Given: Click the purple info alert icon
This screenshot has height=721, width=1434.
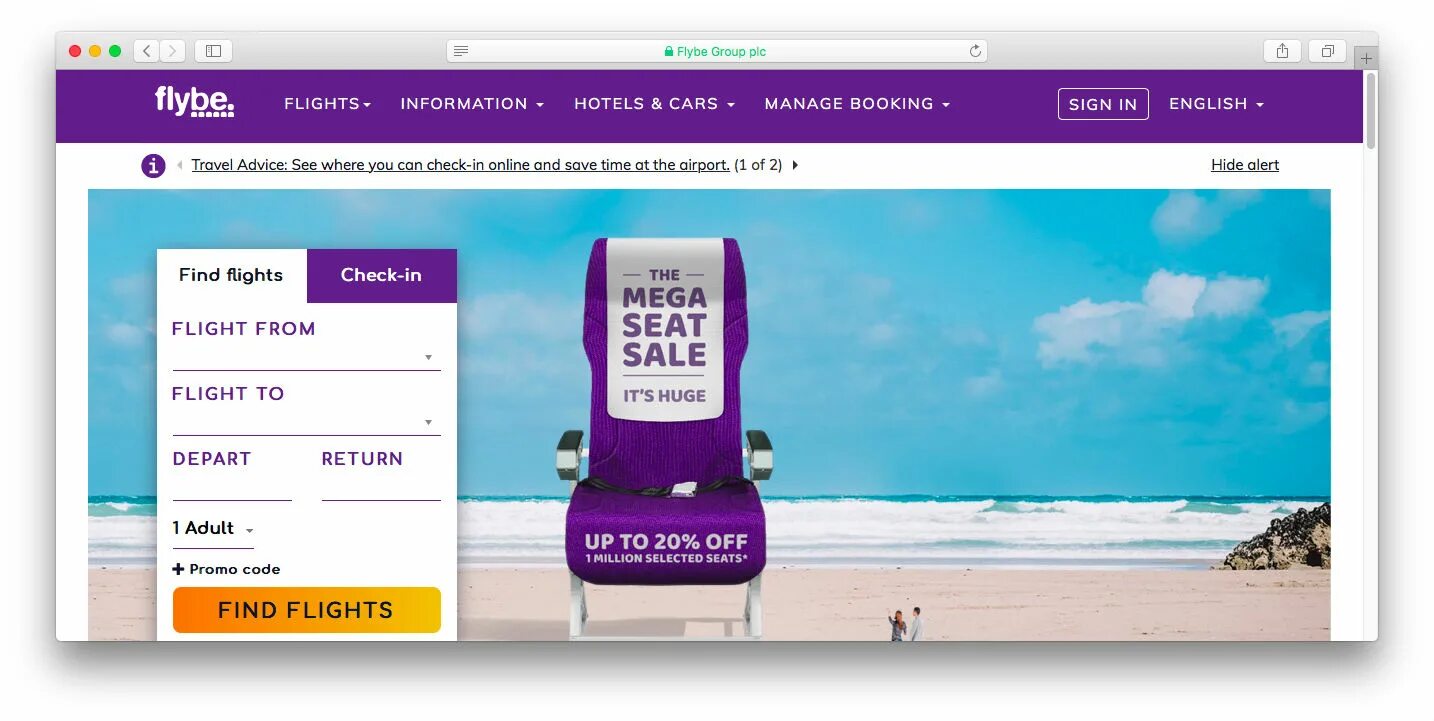Looking at the screenshot, I should pyautogui.click(x=153, y=166).
